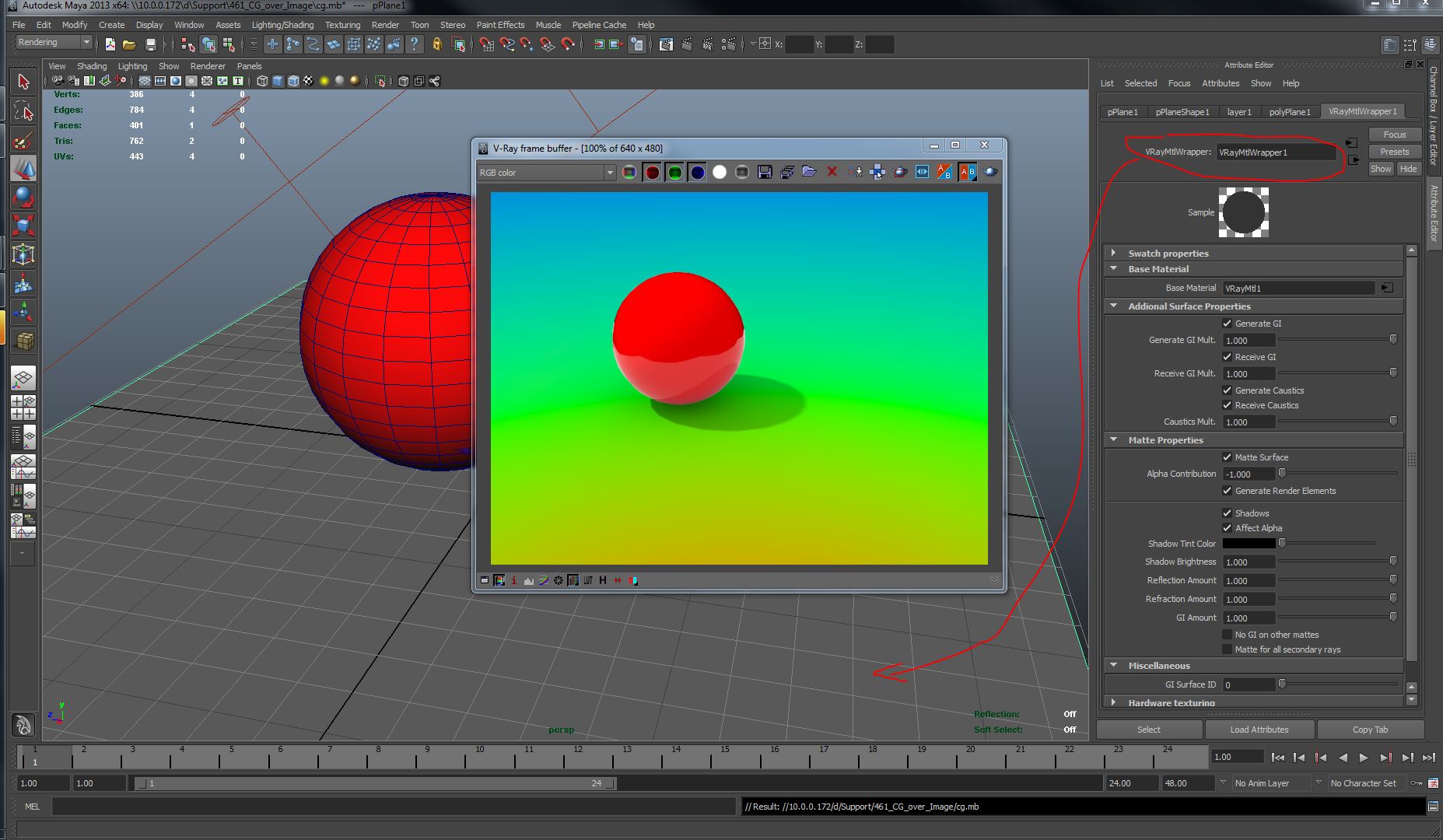Toggle the Generate Caustics checkbox
The image size is (1443, 840).
tap(1227, 390)
